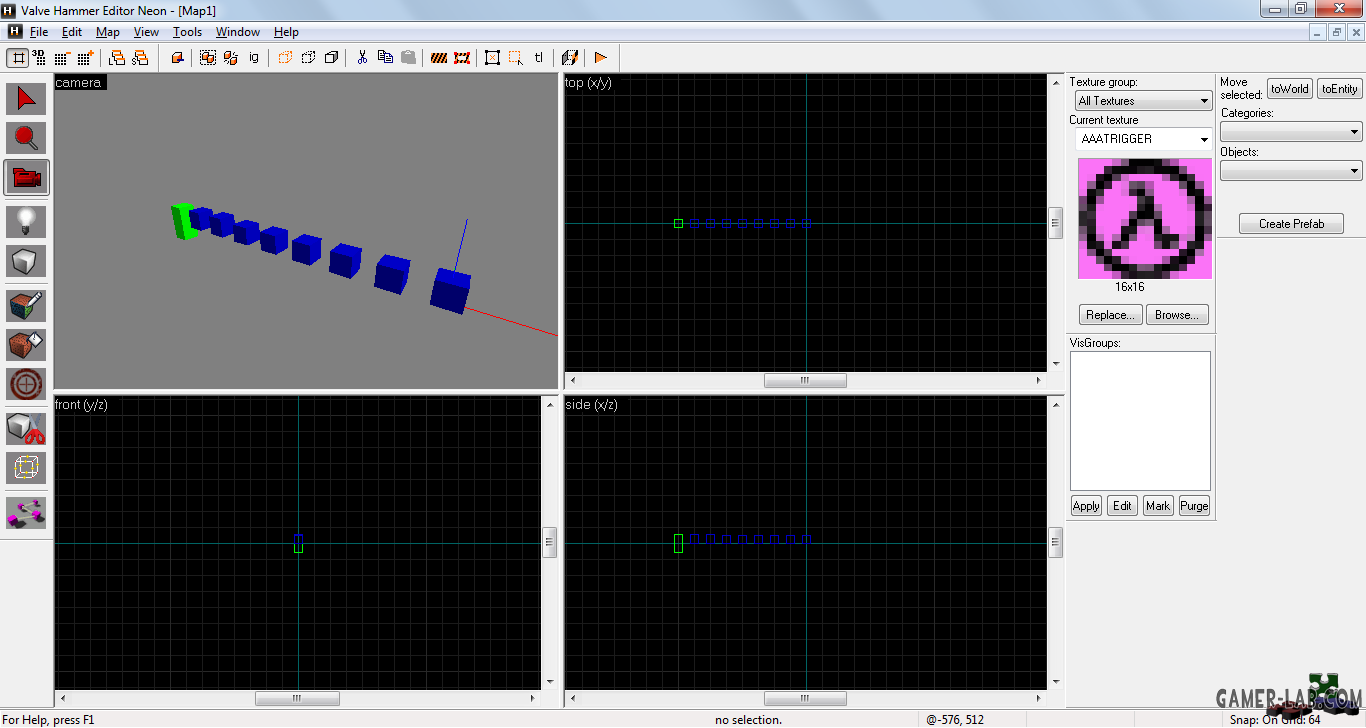Toggle scaling texture lock icon

[x=570, y=58]
